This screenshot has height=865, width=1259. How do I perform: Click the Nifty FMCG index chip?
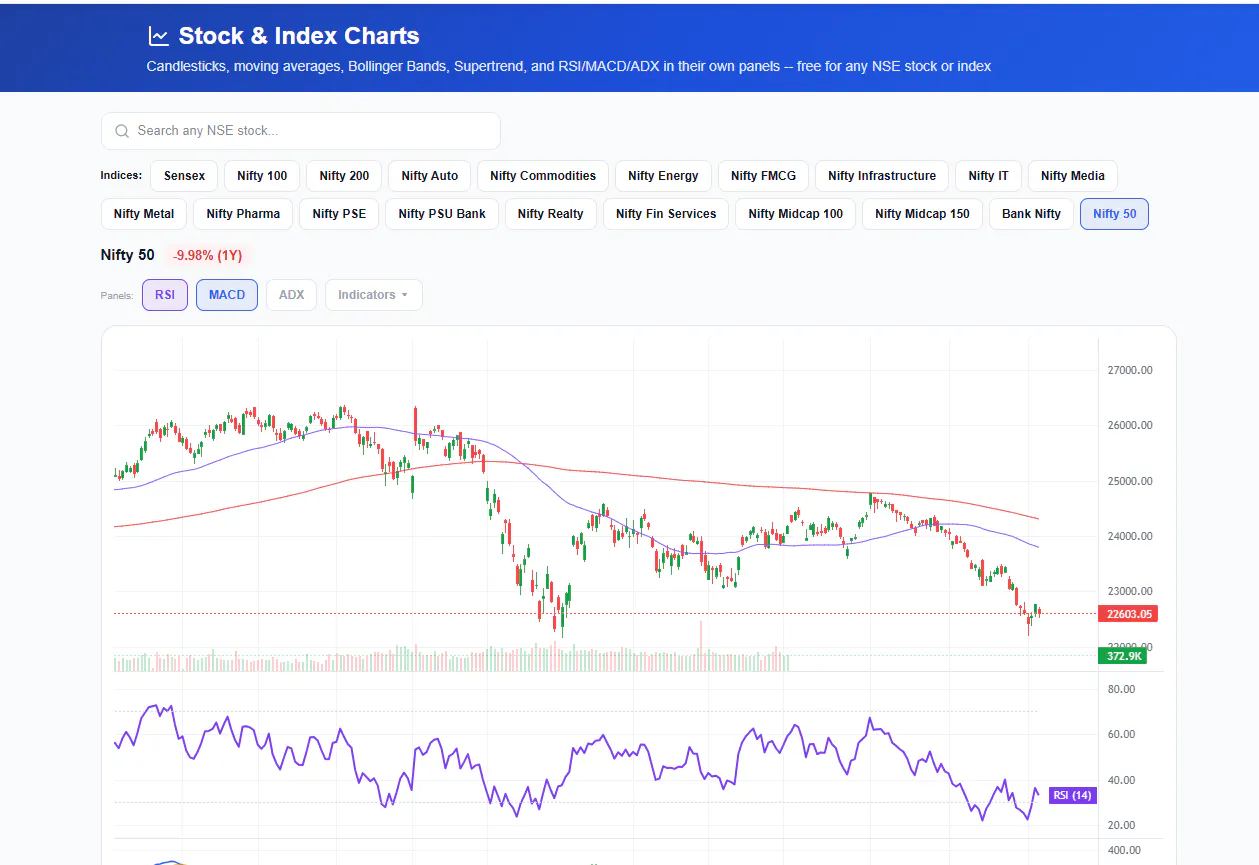[763, 176]
